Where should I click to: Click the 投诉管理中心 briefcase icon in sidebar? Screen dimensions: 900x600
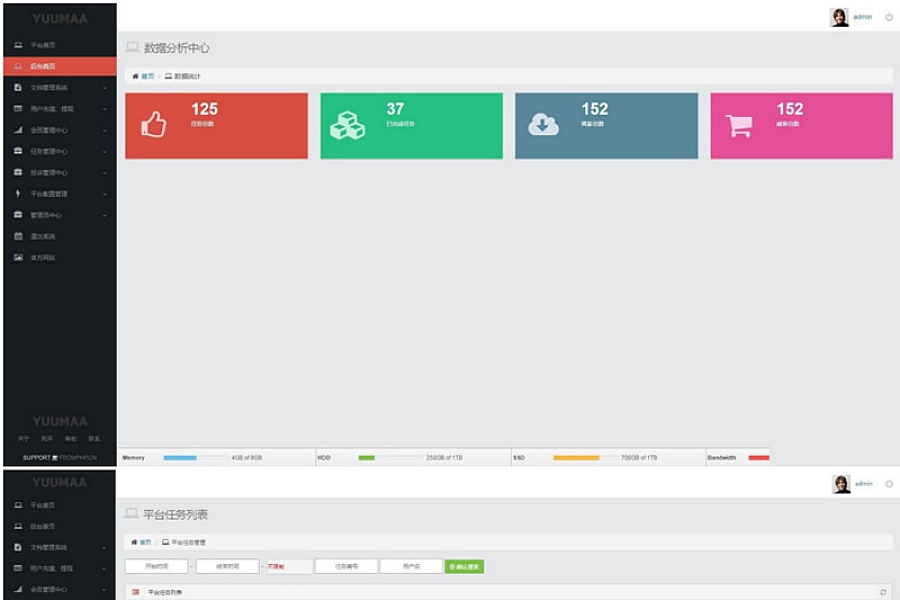click(x=18, y=172)
